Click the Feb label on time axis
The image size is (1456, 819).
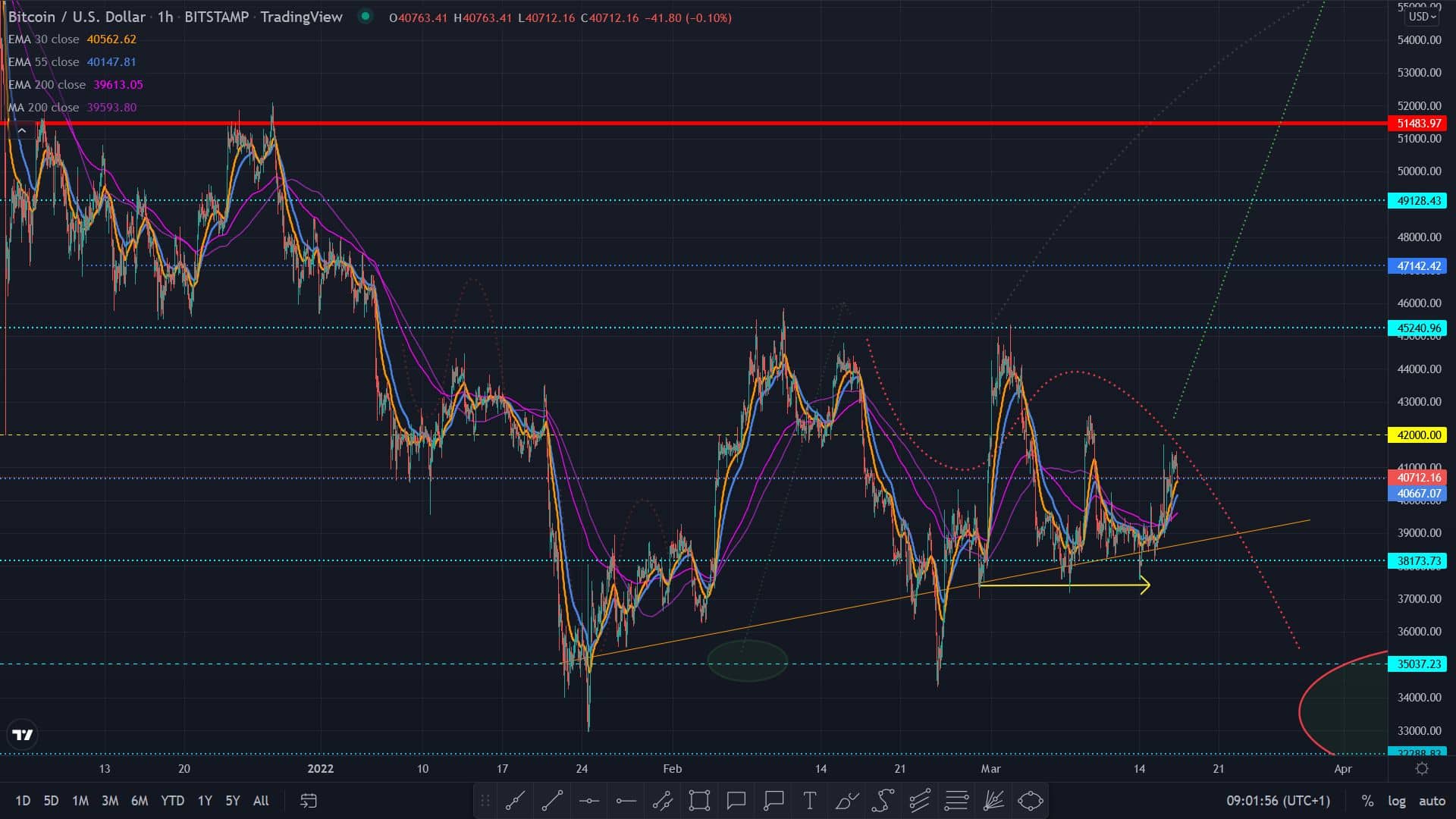pyautogui.click(x=672, y=768)
